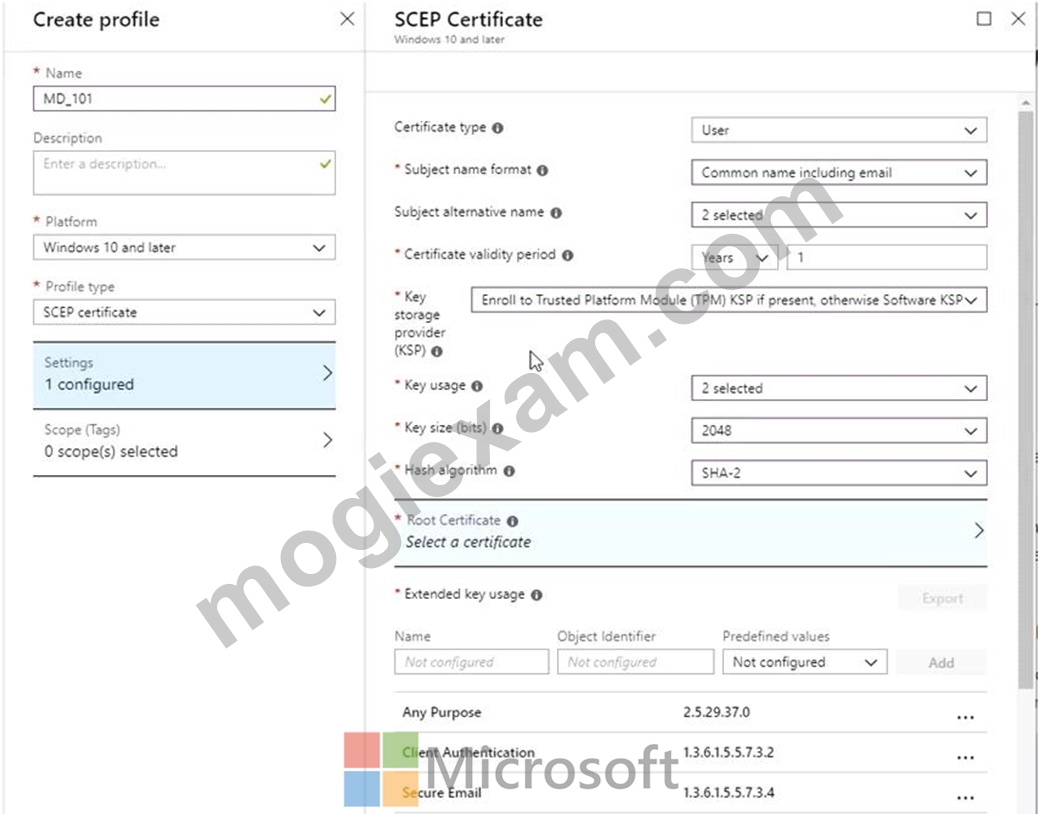The height and width of the screenshot is (814, 1038).
Task: Open the Hash algorithm SHA-2 dropdown
Action: [x=839, y=473]
